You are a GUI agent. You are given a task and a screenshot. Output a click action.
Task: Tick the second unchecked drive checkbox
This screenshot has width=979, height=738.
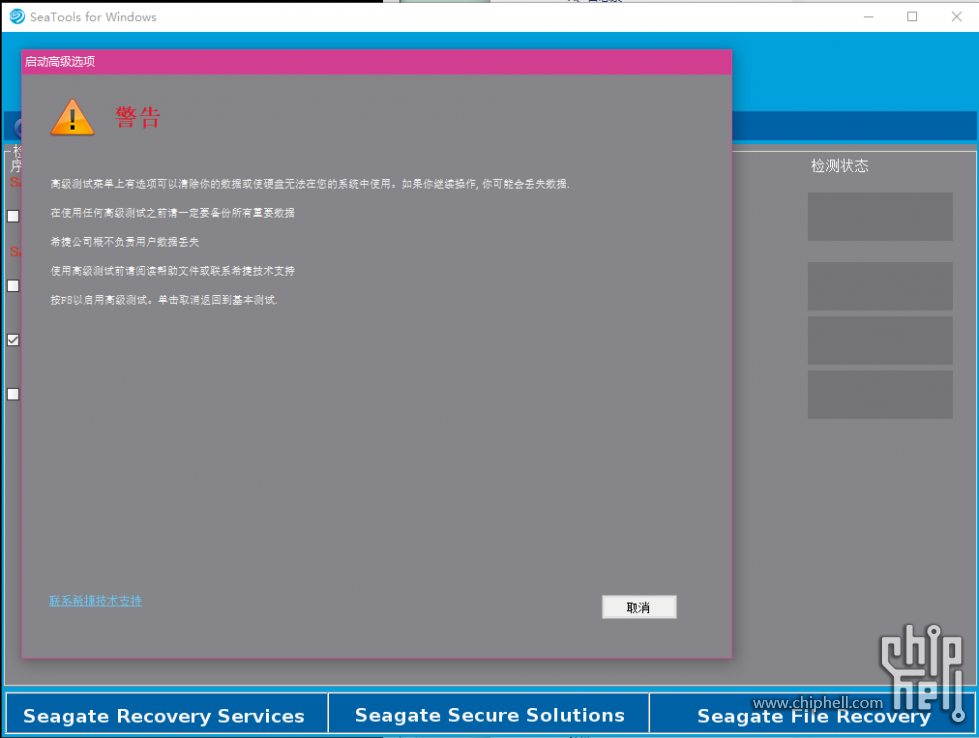[13, 285]
